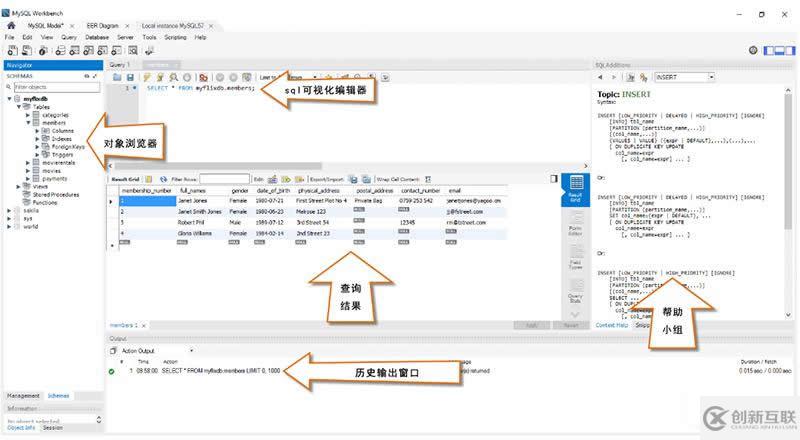Click the new SQL tab toolbar icon
The image size is (800, 440).
click(x=12, y=51)
